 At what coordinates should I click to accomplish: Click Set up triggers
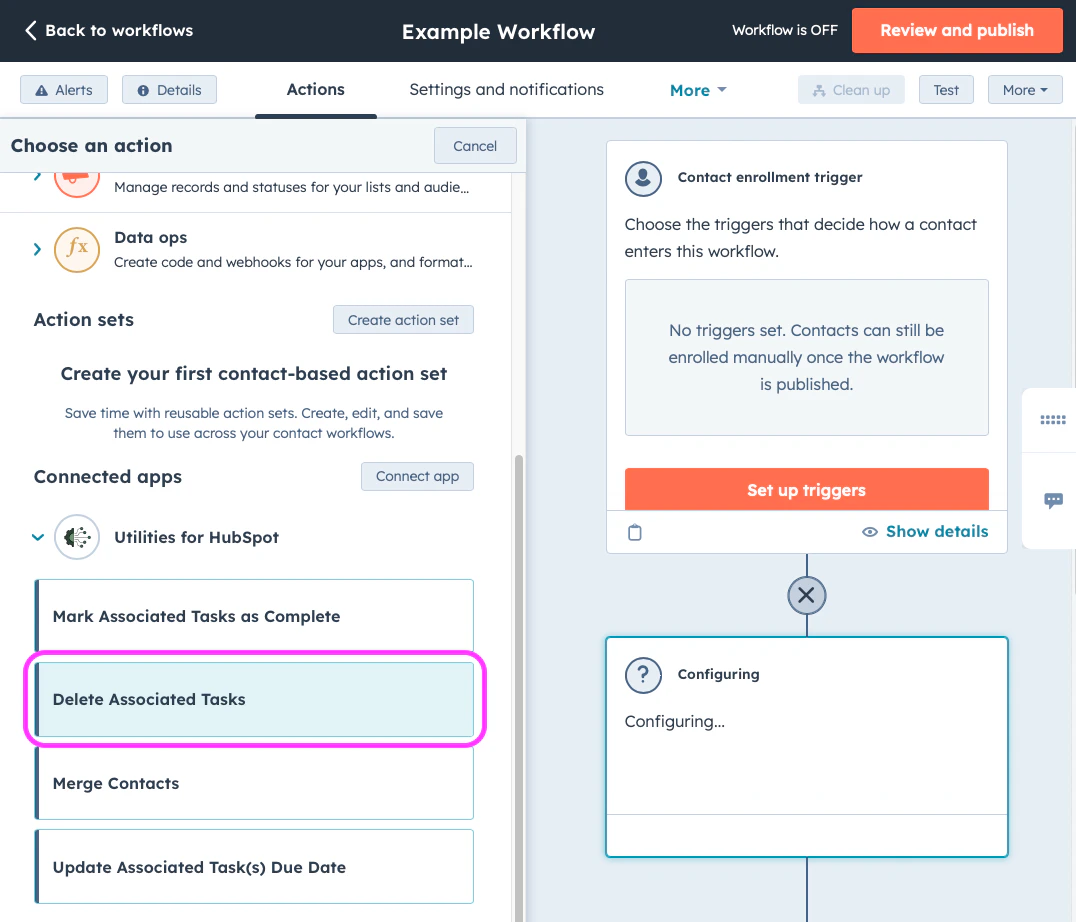(x=806, y=490)
